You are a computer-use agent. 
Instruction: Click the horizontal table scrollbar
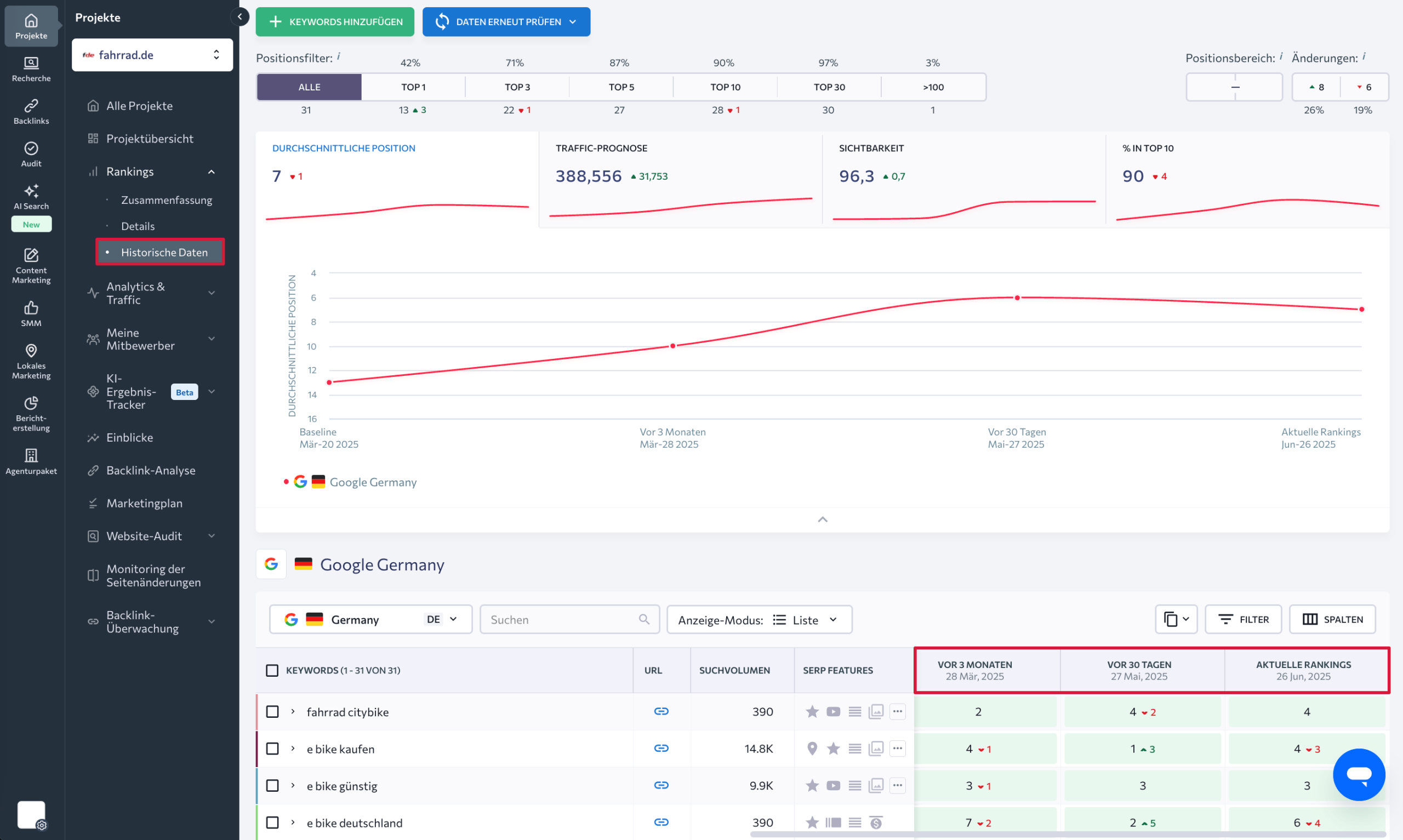tap(1067, 835)
